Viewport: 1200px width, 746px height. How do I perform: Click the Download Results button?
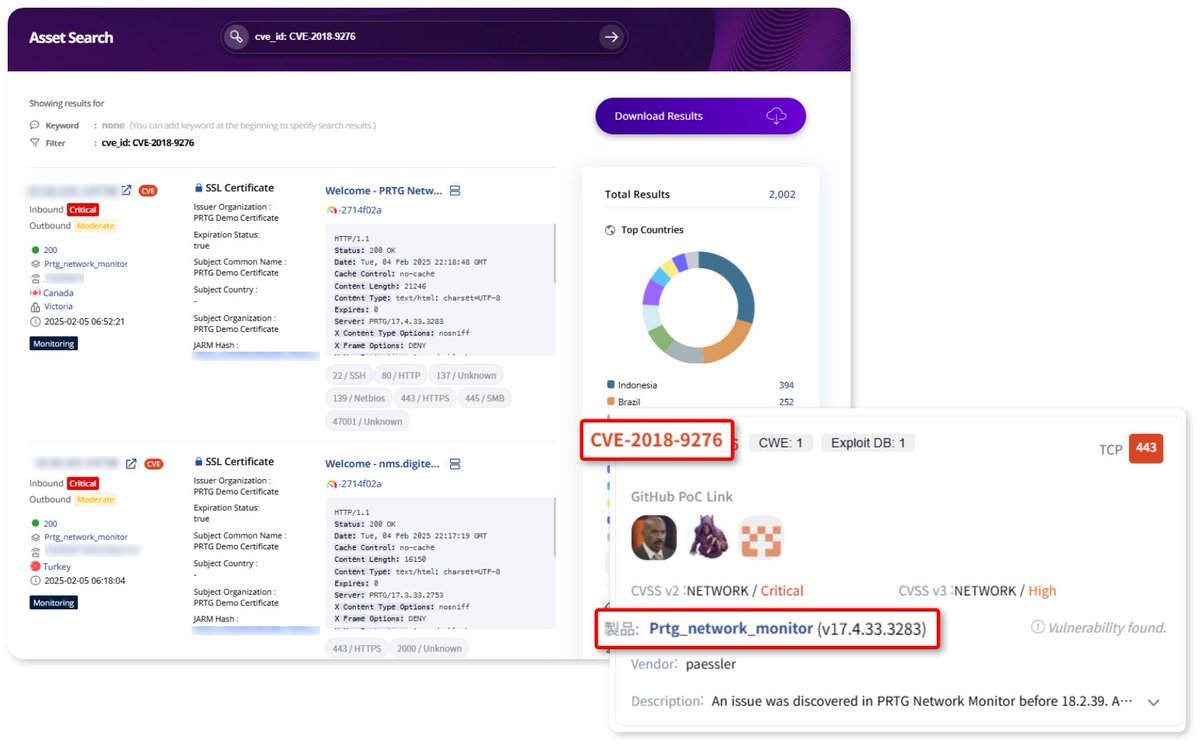click(x=700, y=116)
